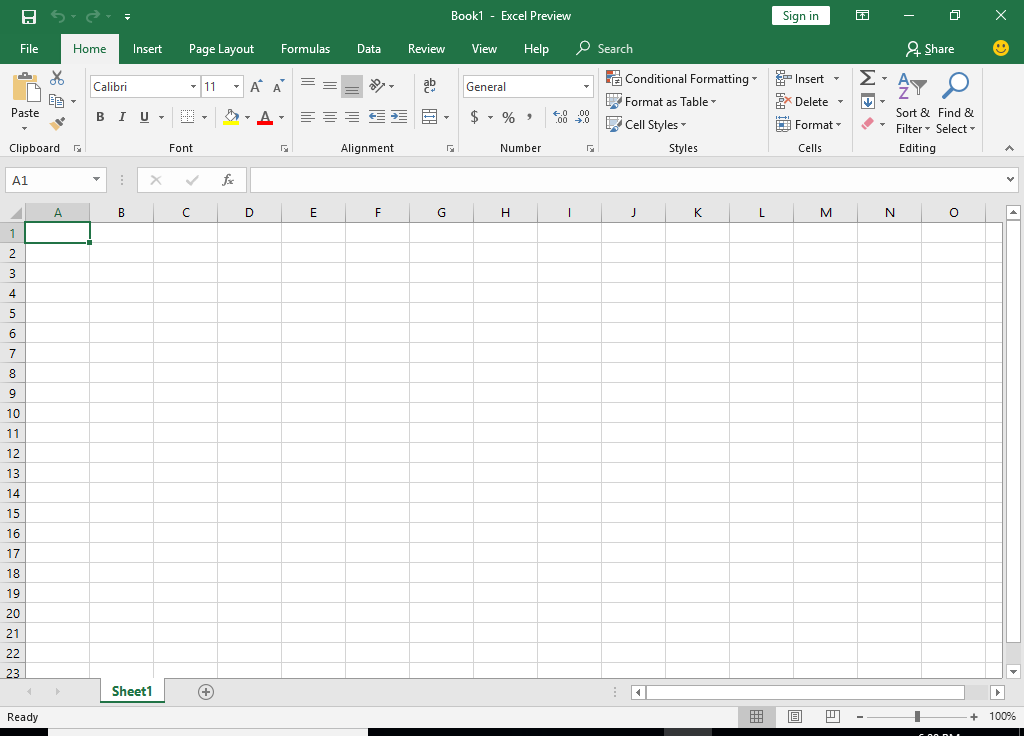Click the Sign in button

pyautogui.click(x=800, y=15)
